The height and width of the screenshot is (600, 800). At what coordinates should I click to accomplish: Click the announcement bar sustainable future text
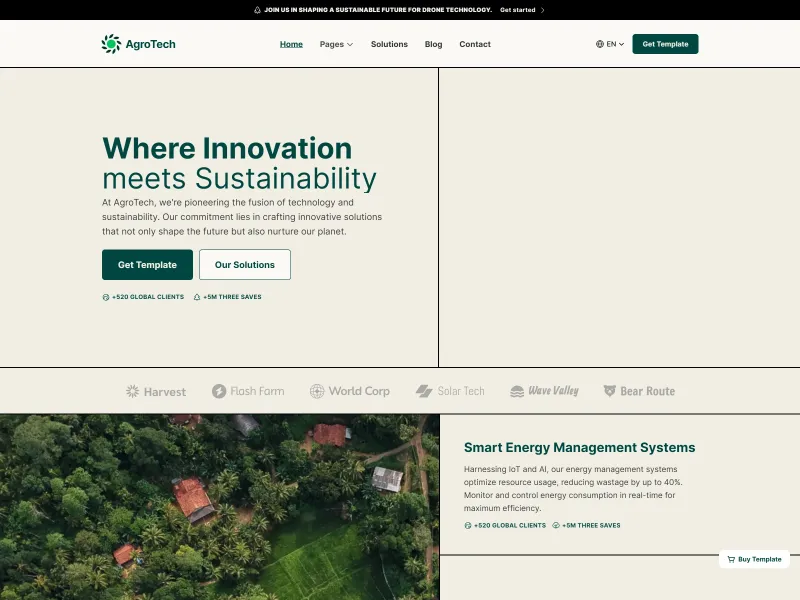pyautogui.click(x=378, y=10)
